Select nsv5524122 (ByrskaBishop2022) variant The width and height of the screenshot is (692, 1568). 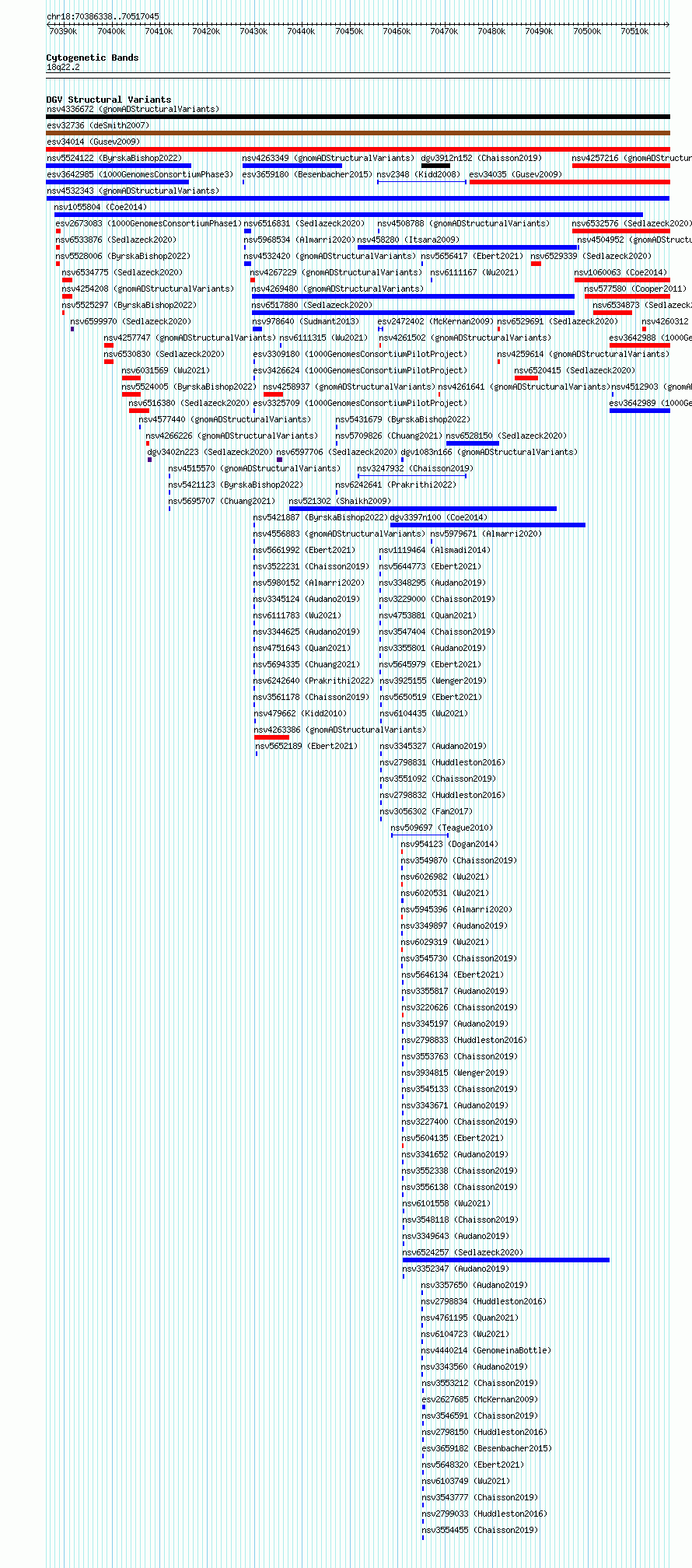114,158
